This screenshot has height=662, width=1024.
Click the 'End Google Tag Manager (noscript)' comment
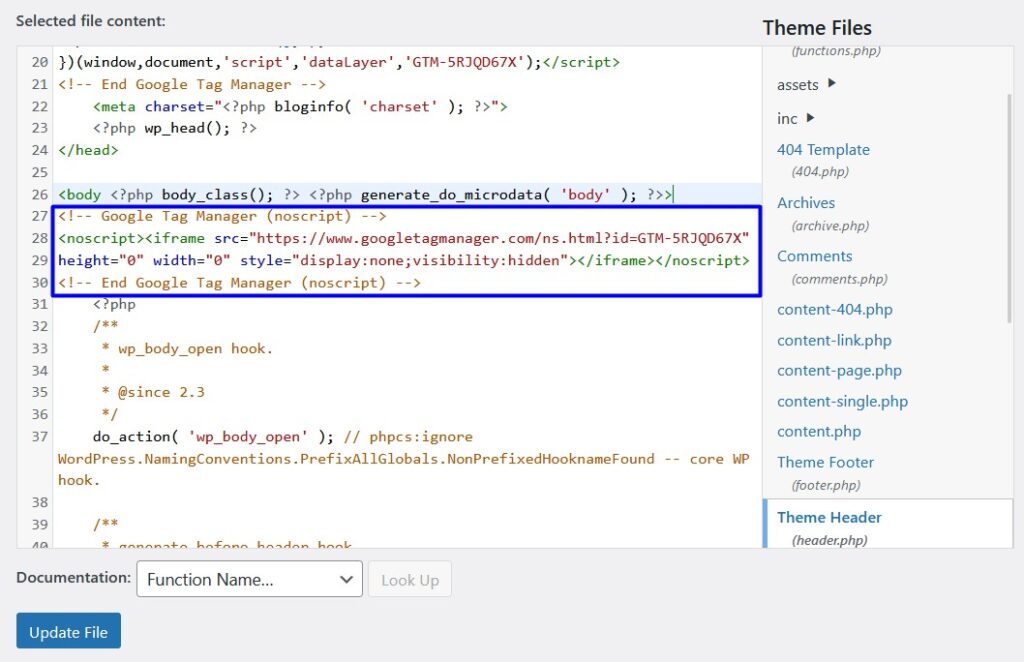[239, 283]
